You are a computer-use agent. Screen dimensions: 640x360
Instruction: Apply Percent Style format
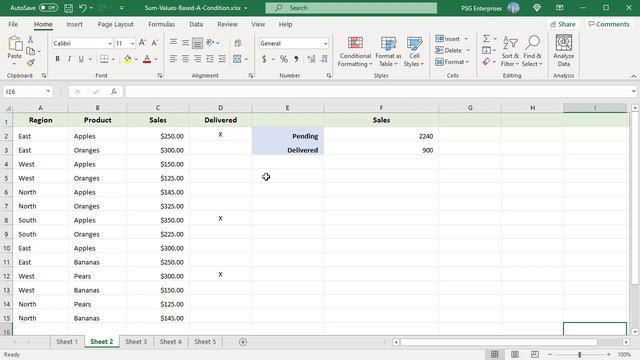point(284,59)
